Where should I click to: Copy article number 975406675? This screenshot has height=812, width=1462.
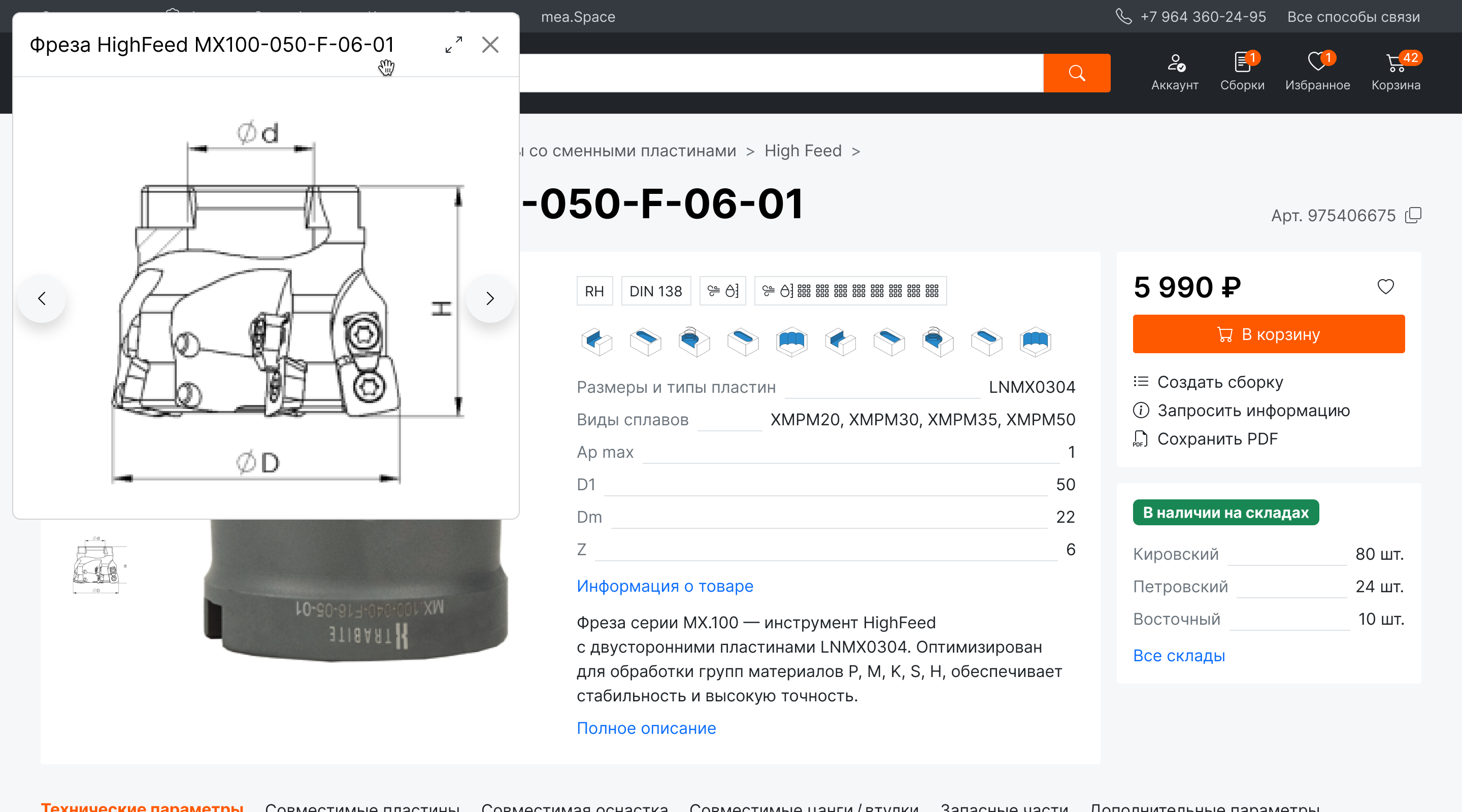tap(1413, 216)
